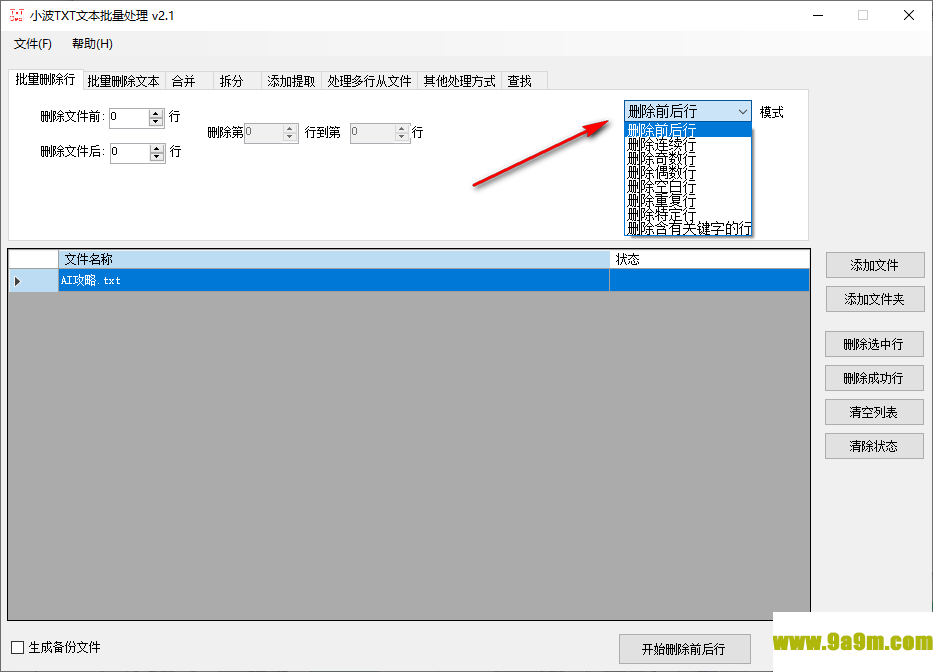Select the AI攻略.txt file row

[x=409, y=280]
